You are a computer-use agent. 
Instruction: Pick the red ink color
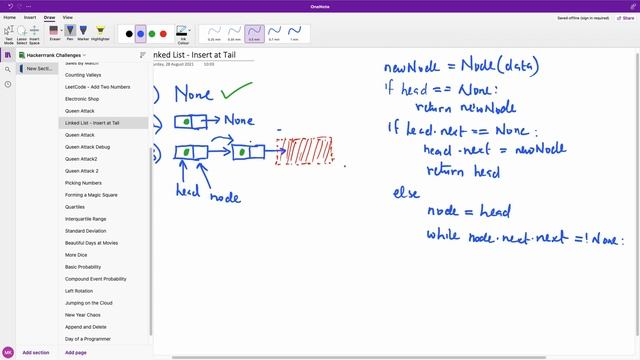tap(163, 34)
